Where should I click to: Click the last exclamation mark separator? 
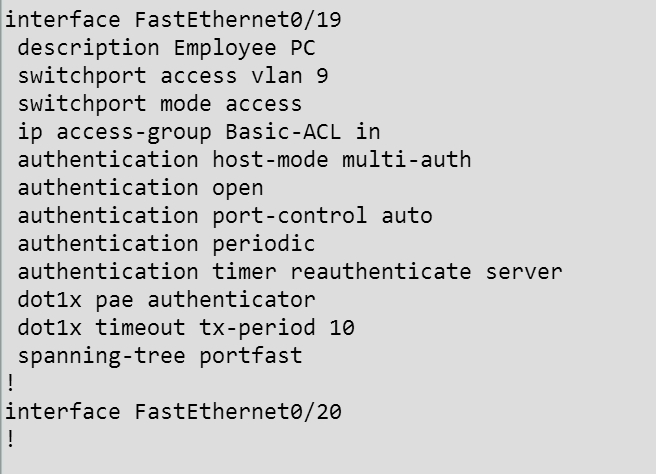click(11, 440)
